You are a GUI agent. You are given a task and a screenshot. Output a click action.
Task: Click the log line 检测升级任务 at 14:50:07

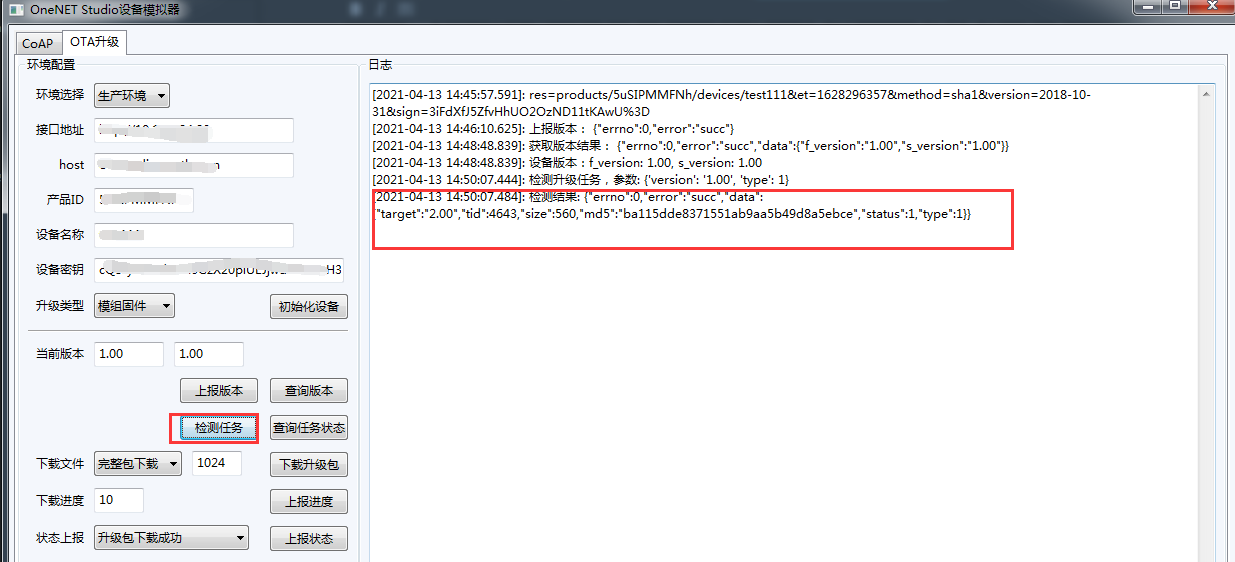click(x=581, y=179)
